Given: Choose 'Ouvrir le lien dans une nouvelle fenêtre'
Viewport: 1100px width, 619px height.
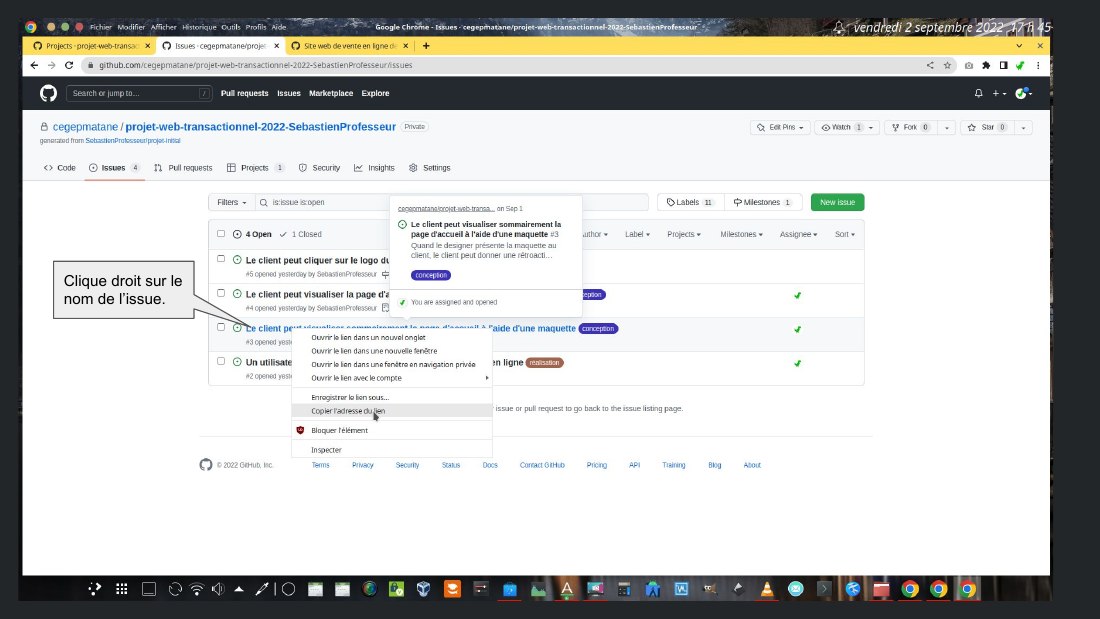Looking at the screenshot, I should pos(391,351).
